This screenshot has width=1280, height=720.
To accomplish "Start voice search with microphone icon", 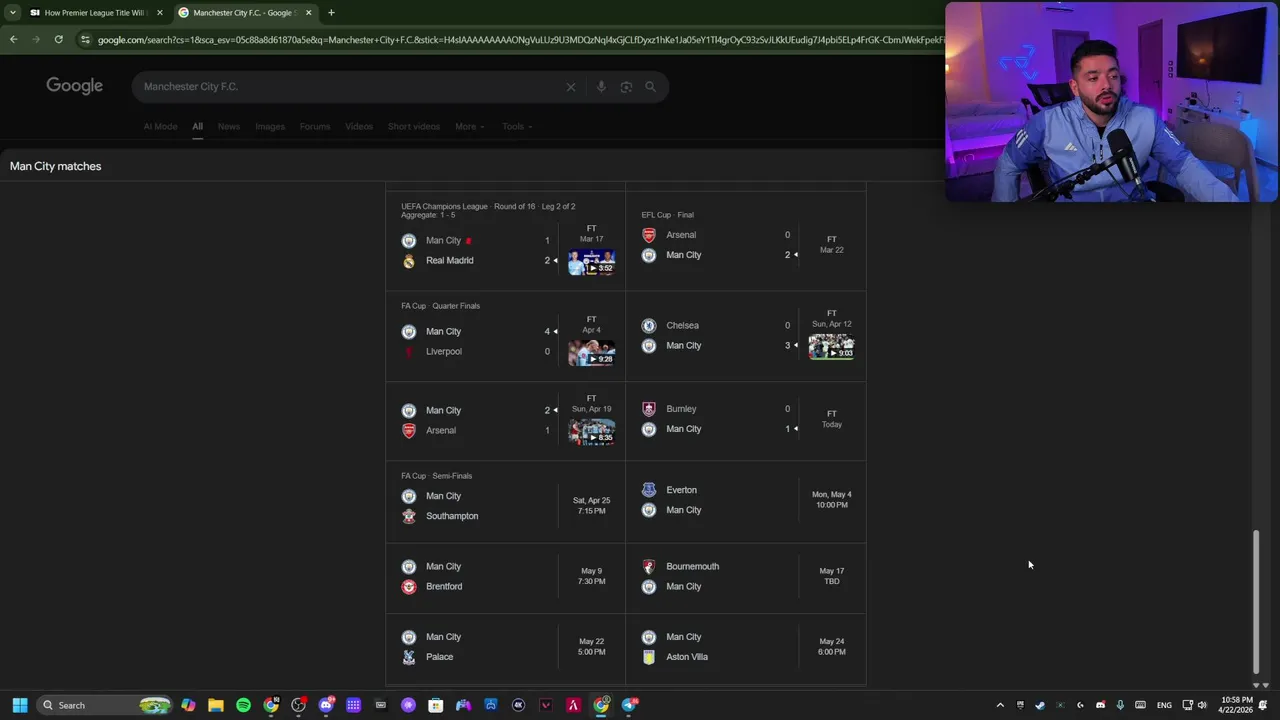I will 601,87.
